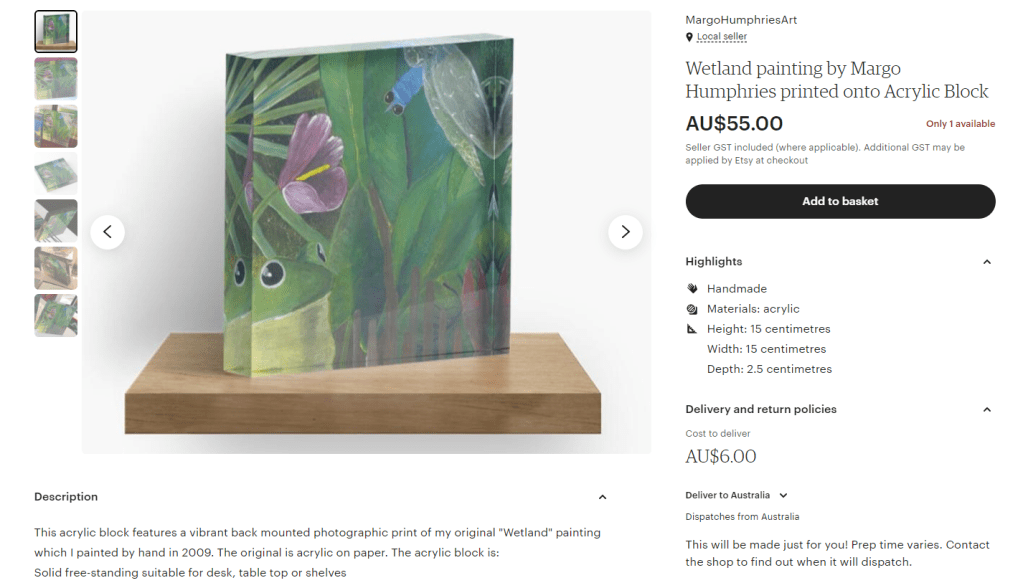Select the sixth product thumbnail
This screenshot has width=1023, height=588.
[x=56, y=268]
